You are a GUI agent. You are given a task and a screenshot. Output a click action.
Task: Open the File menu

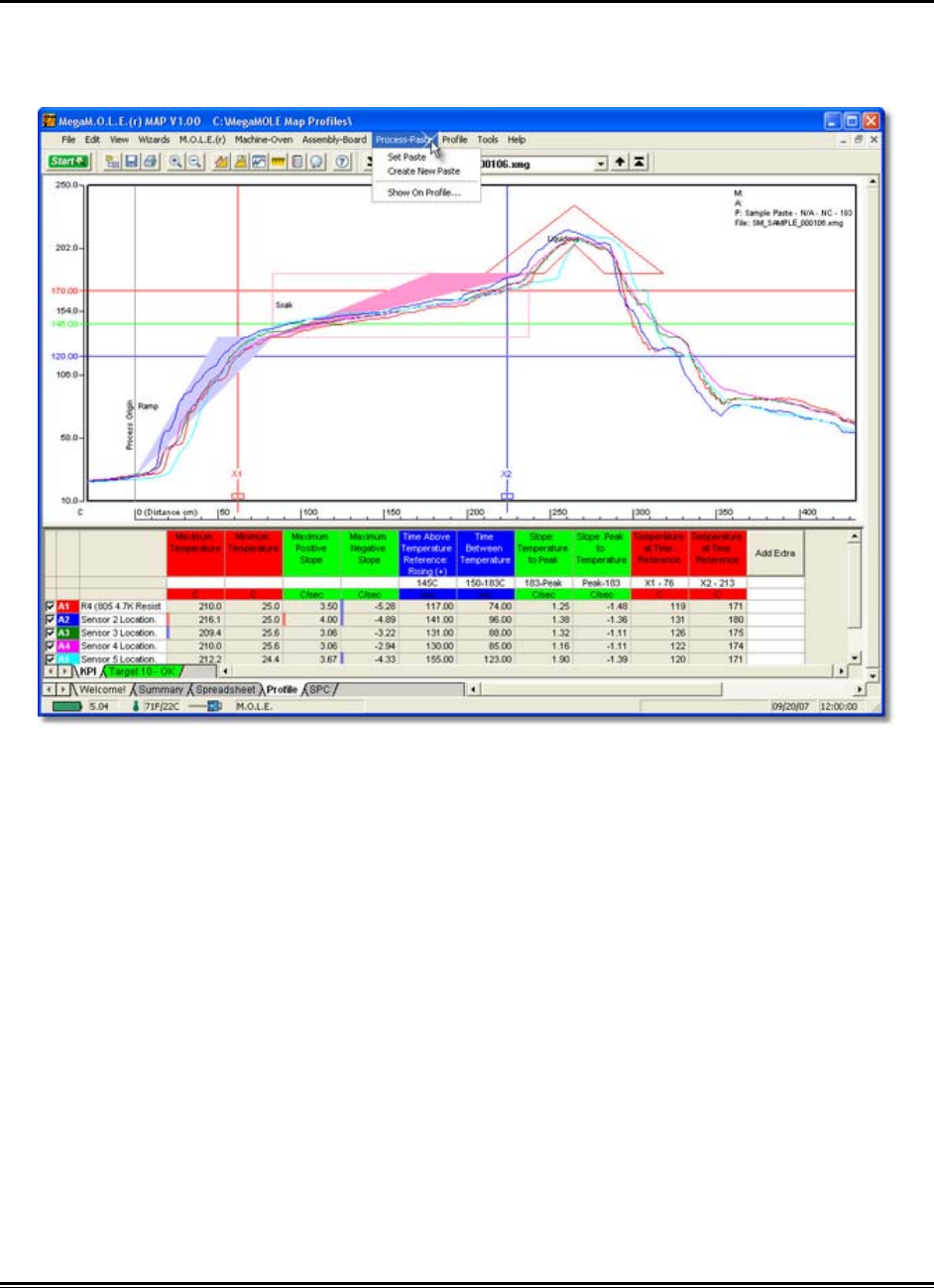[68, 140]
